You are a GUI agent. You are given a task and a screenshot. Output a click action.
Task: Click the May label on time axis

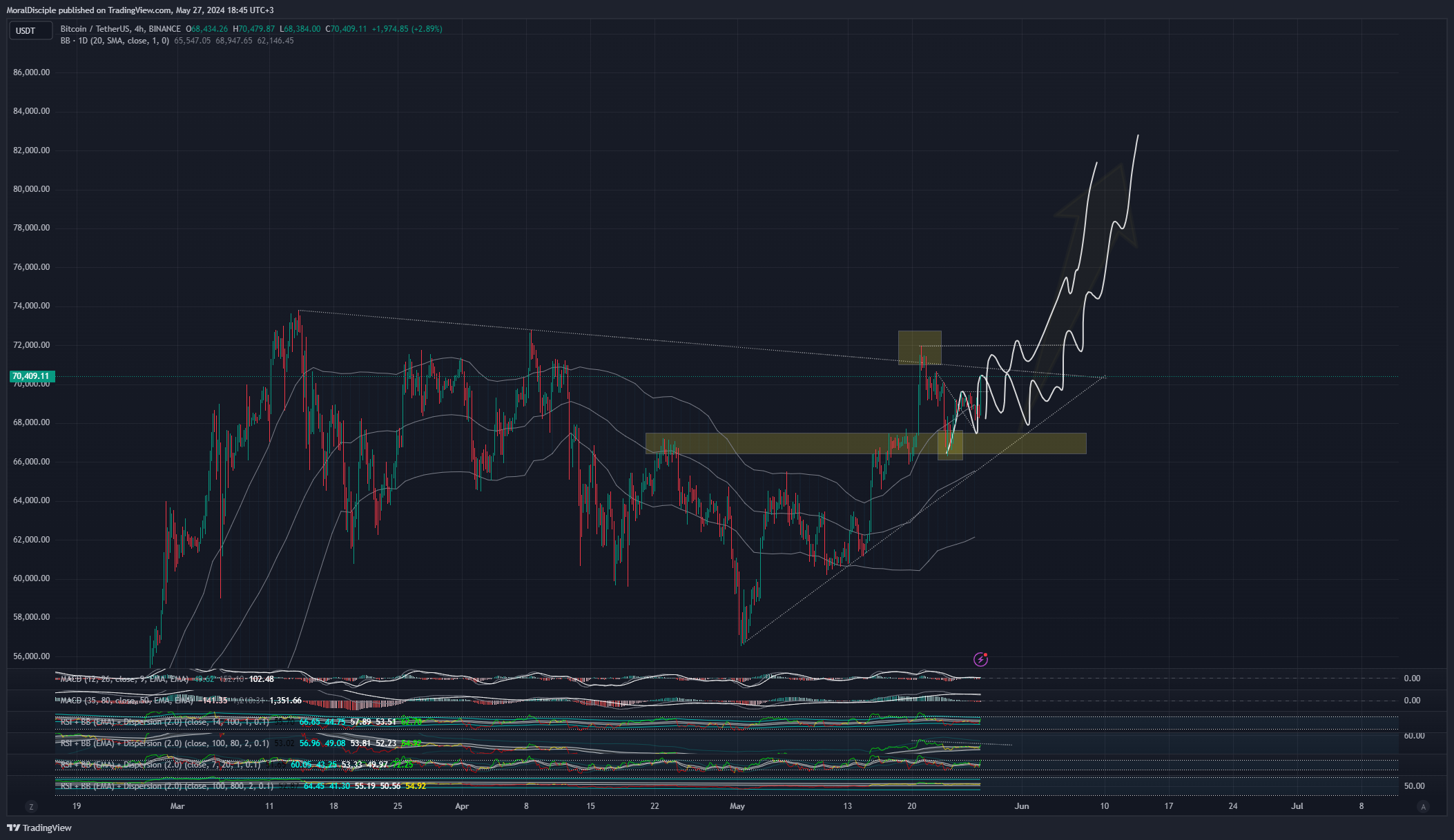tap(737, 806)
